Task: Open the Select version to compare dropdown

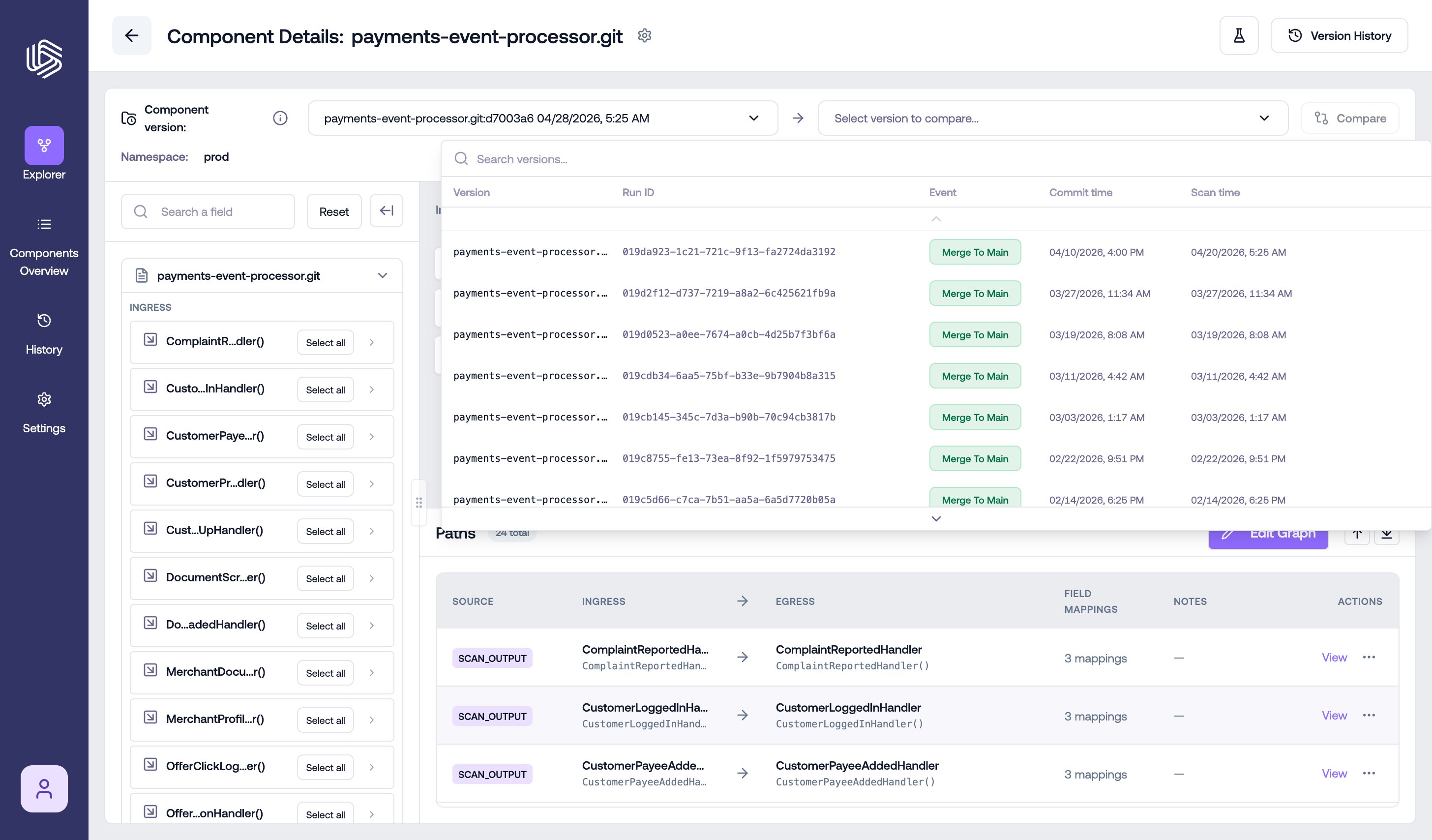Action: click(1052, 118)
